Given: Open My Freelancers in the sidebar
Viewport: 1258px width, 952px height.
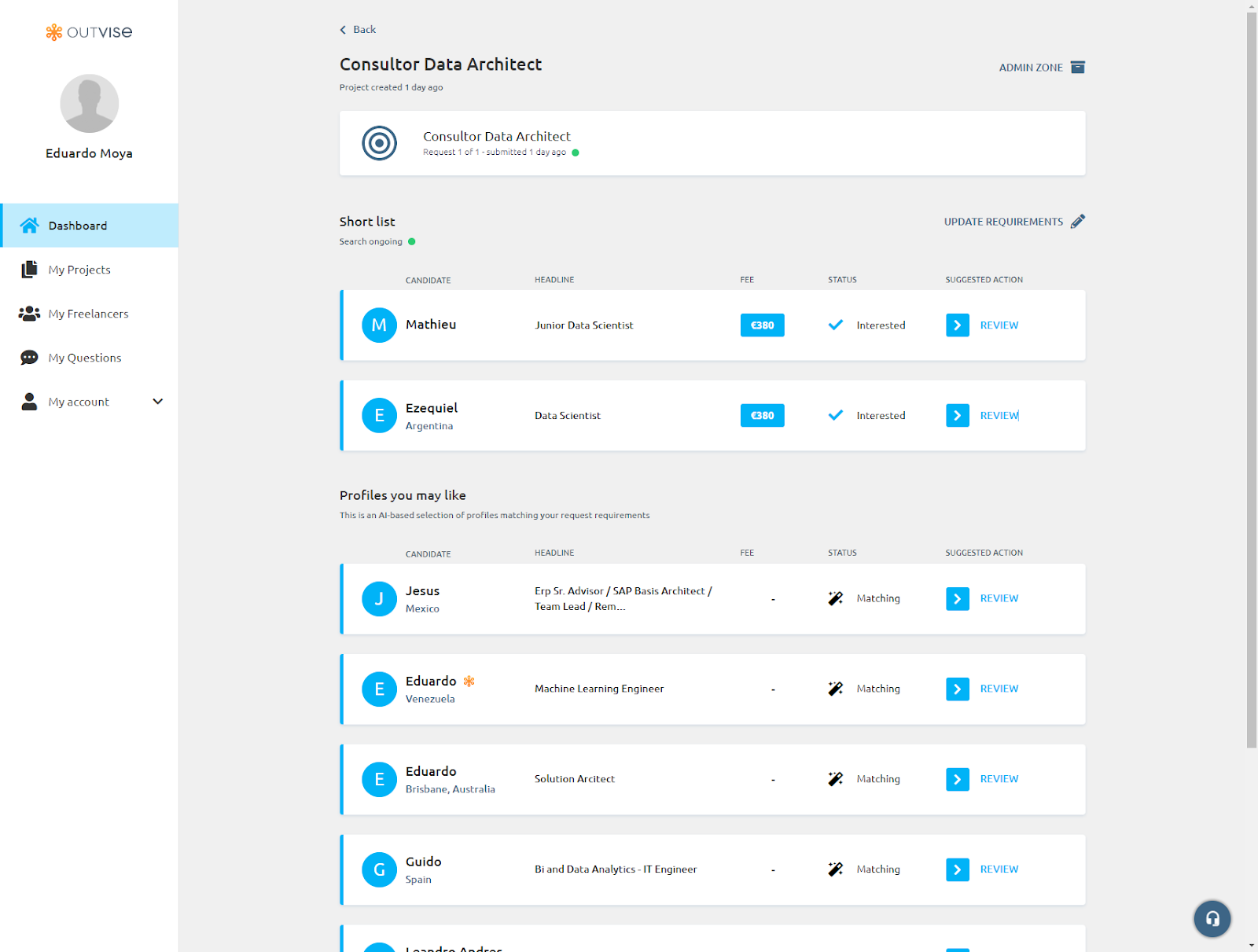Looking at the screenshot, I should click(88, 314).
